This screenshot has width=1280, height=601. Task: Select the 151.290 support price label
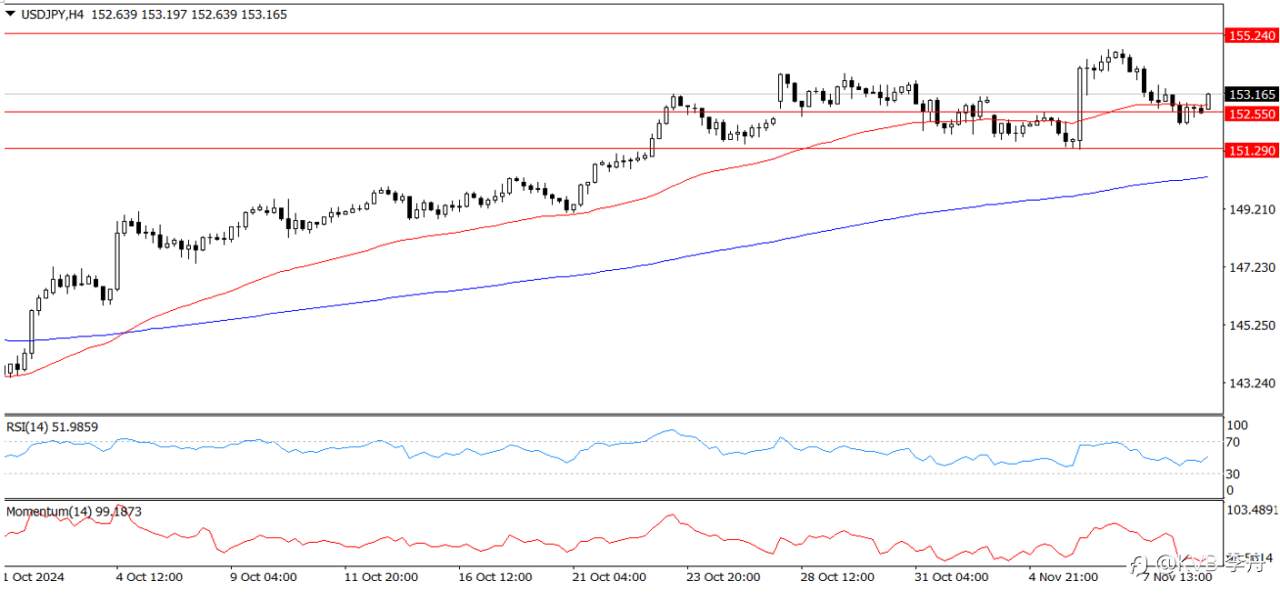[x=1251, y=150]
